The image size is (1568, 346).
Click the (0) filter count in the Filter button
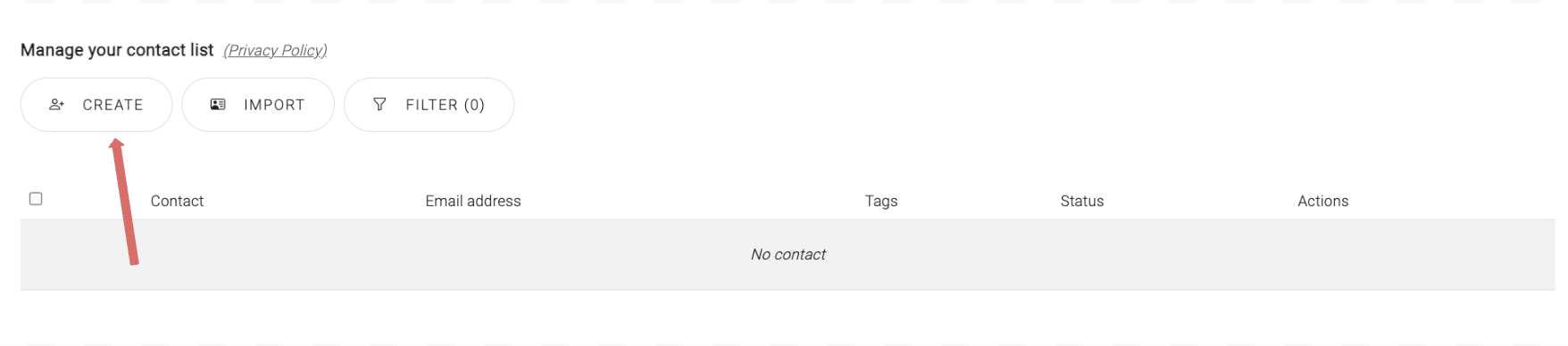[x=474, y=105]
